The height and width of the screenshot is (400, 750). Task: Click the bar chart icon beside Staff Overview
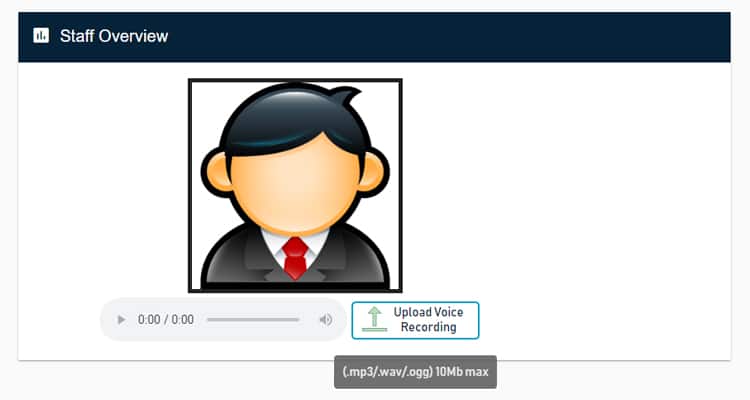[x=41, y=35]
